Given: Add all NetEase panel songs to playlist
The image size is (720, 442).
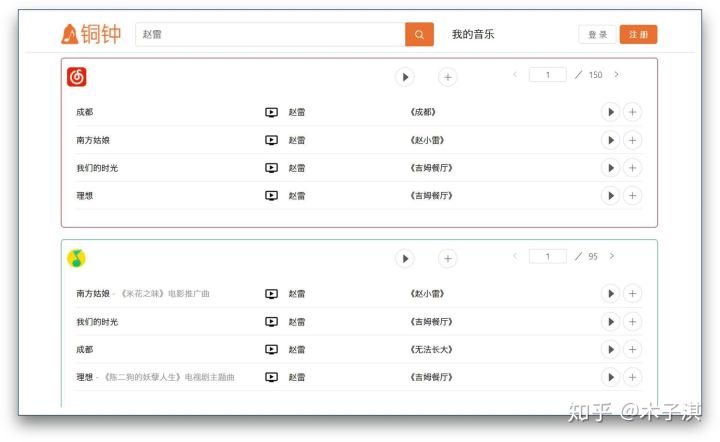Looking at the screenshot, I should (x=448, y=77).
